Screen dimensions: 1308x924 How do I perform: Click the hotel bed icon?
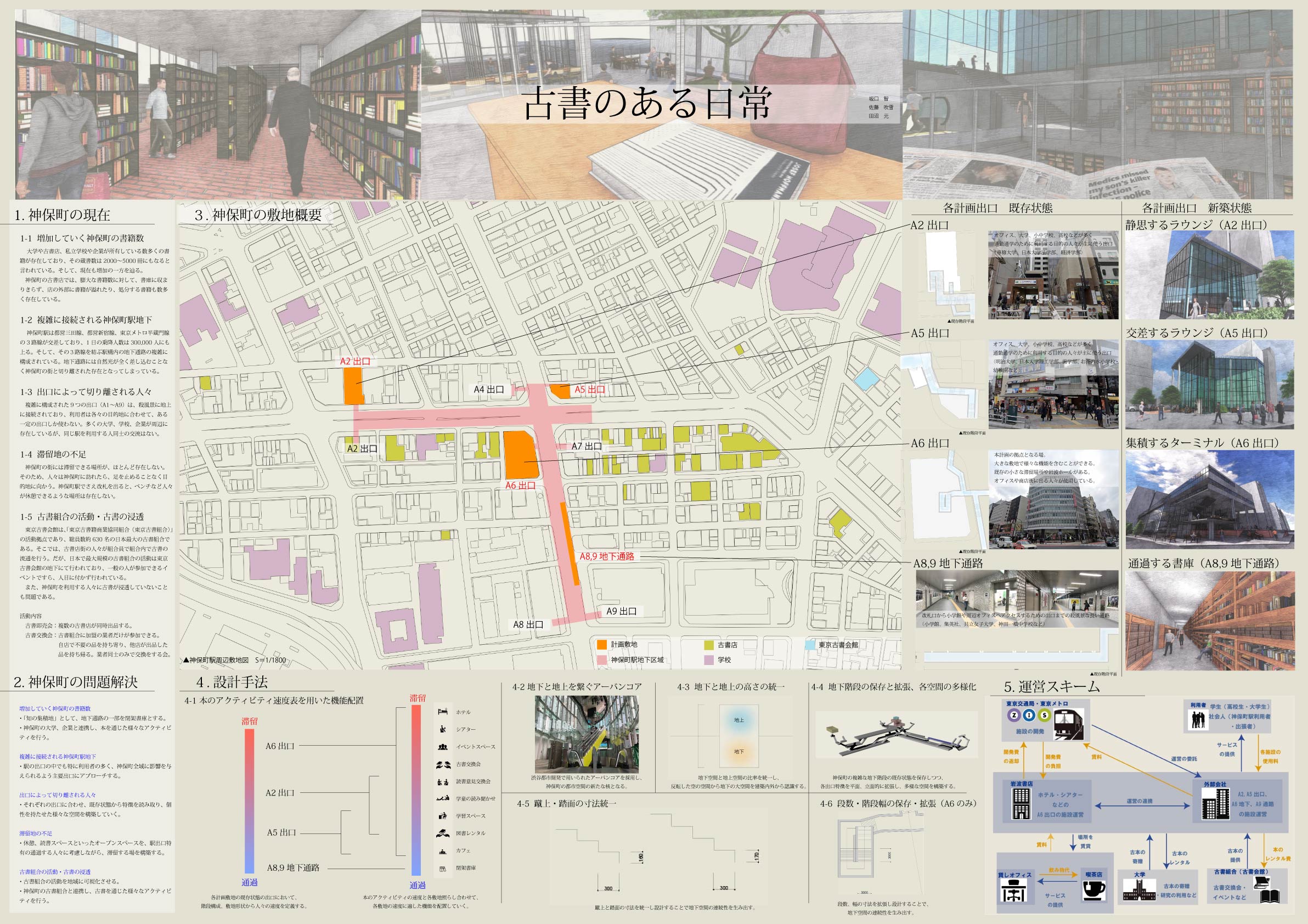tap(443, 712)
